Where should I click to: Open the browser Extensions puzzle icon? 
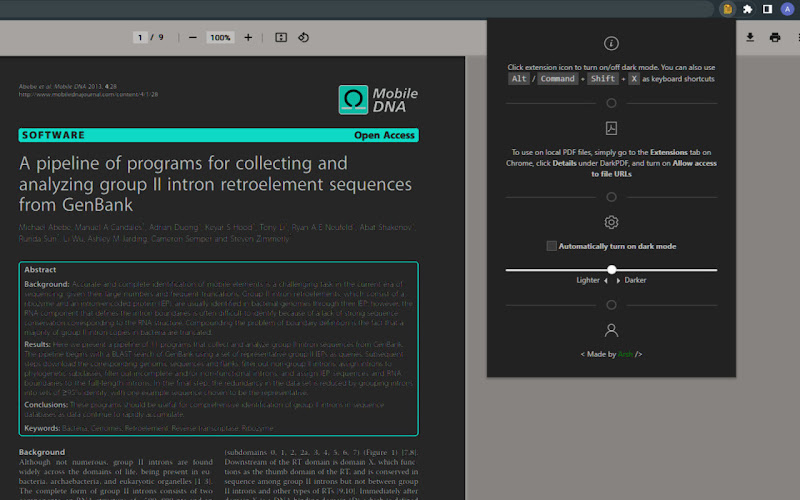(x=747, y=9)
